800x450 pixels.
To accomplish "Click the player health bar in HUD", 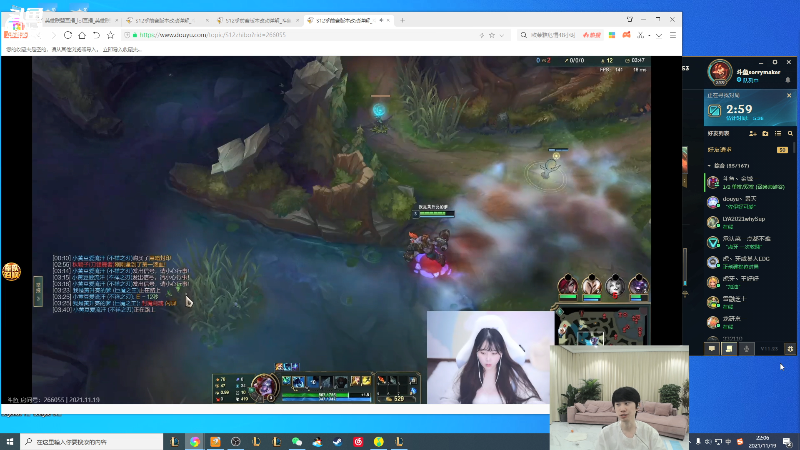I will point(327,394).
